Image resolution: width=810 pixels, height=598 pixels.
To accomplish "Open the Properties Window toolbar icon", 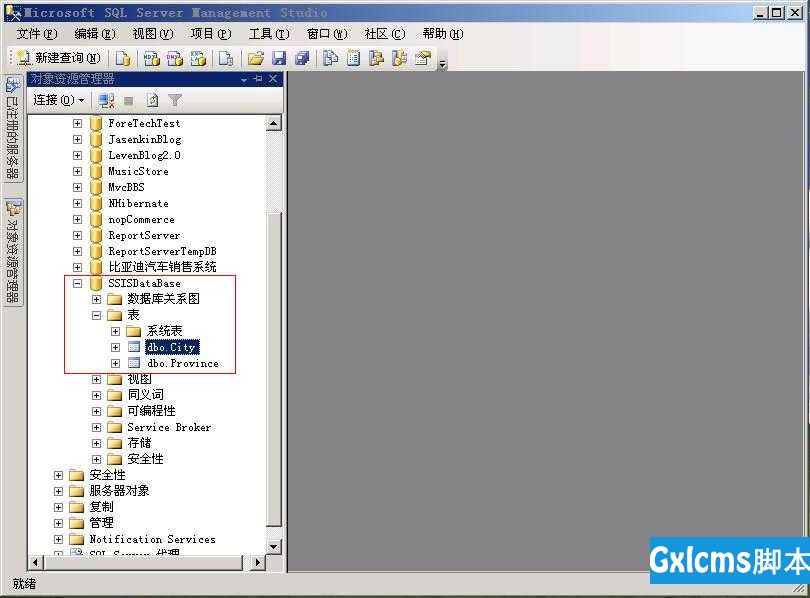I will pyautogui.click(x=423, y=58).
